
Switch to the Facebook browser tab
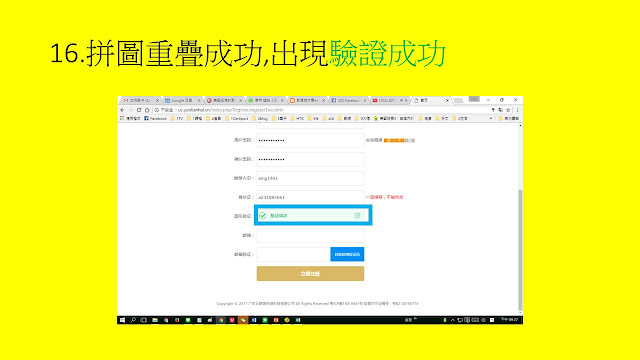tap(349, 100)
